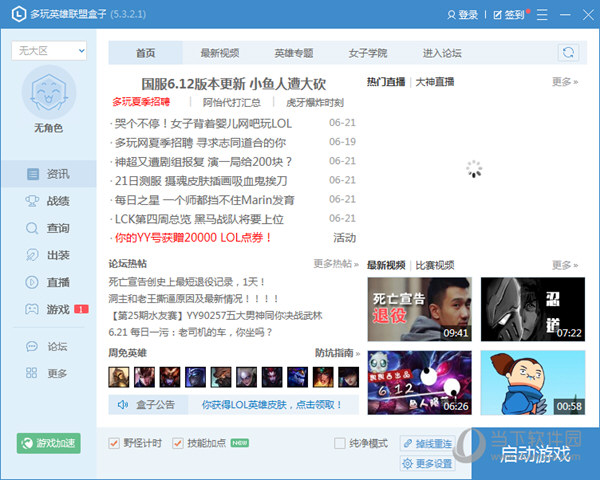
Task: Click the multi-play box logo icon
Action: (19, 15)
